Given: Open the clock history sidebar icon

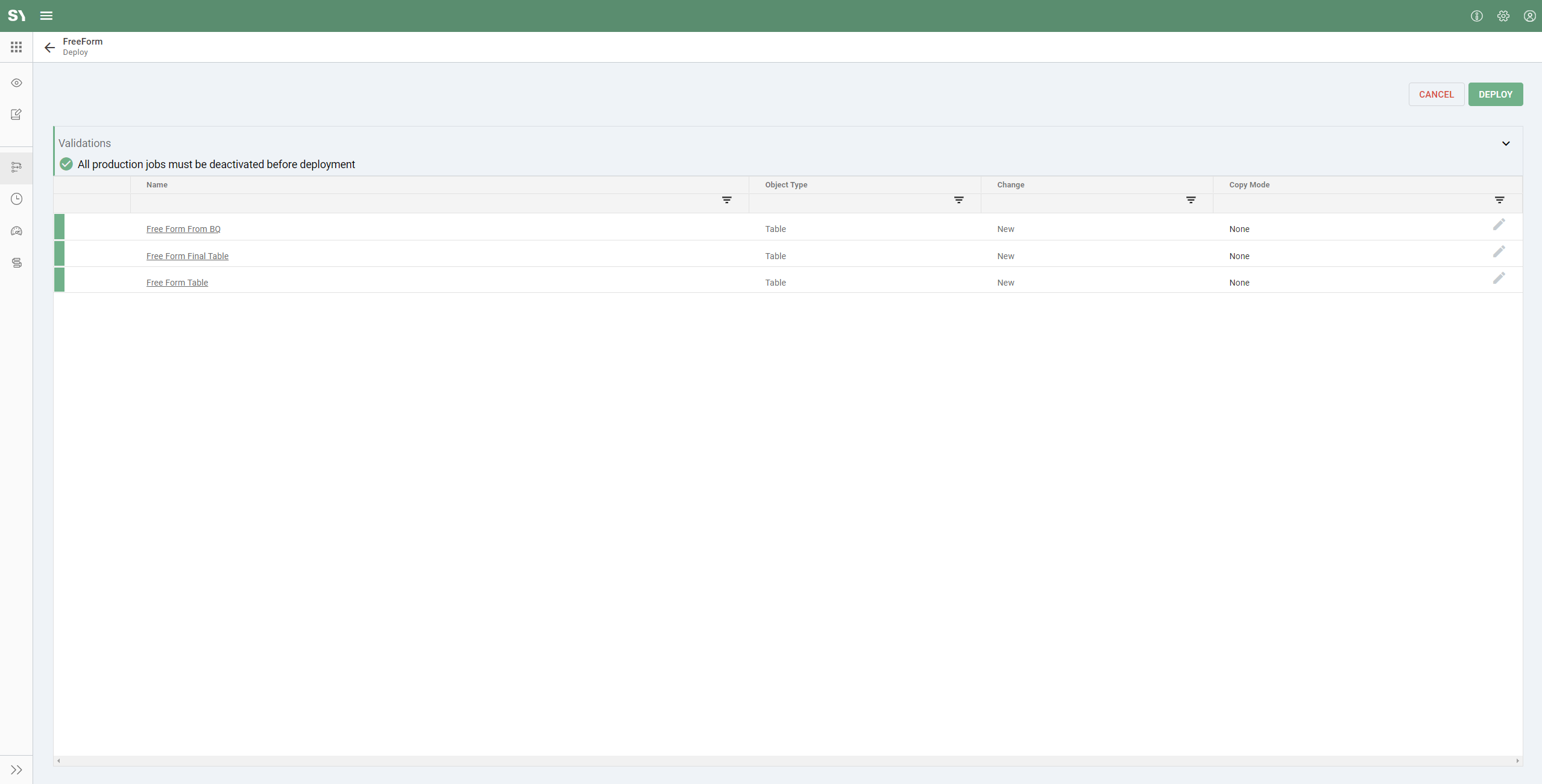Looking at the screenshot, I should pyautogui.click(x=16, y=199).
